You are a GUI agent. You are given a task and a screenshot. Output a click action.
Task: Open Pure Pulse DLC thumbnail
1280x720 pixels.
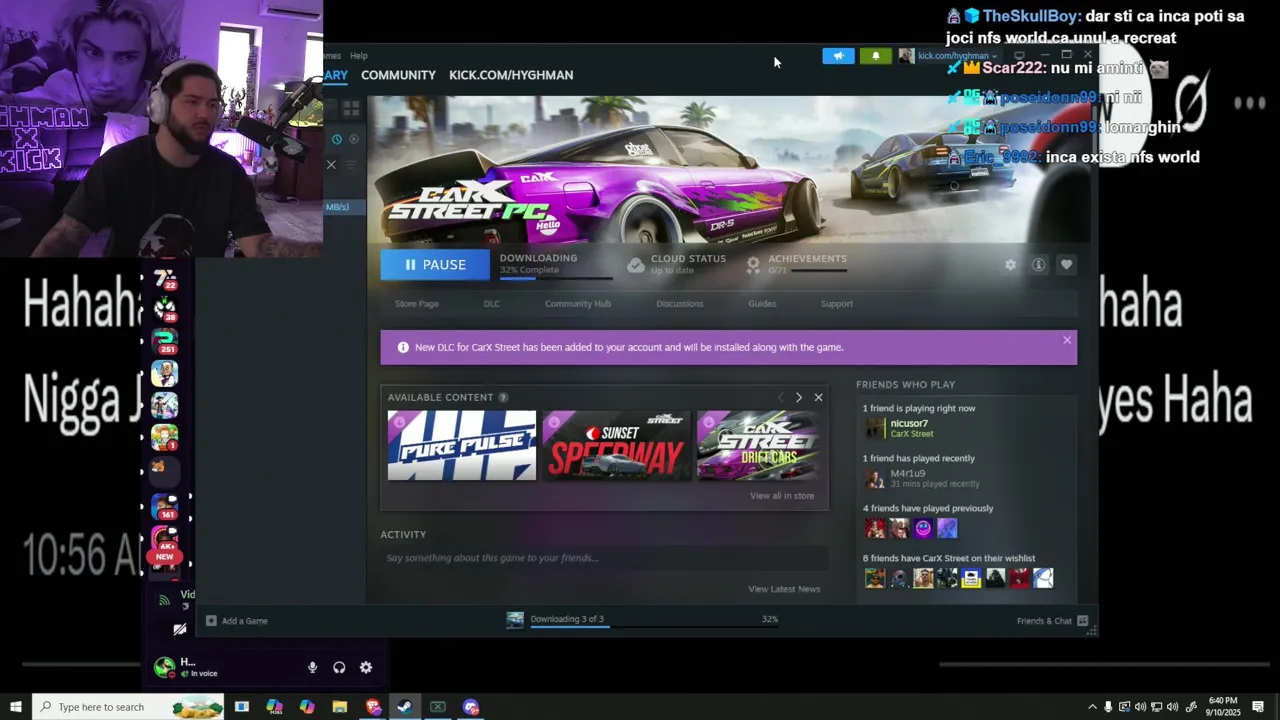[x=462, y=445]
